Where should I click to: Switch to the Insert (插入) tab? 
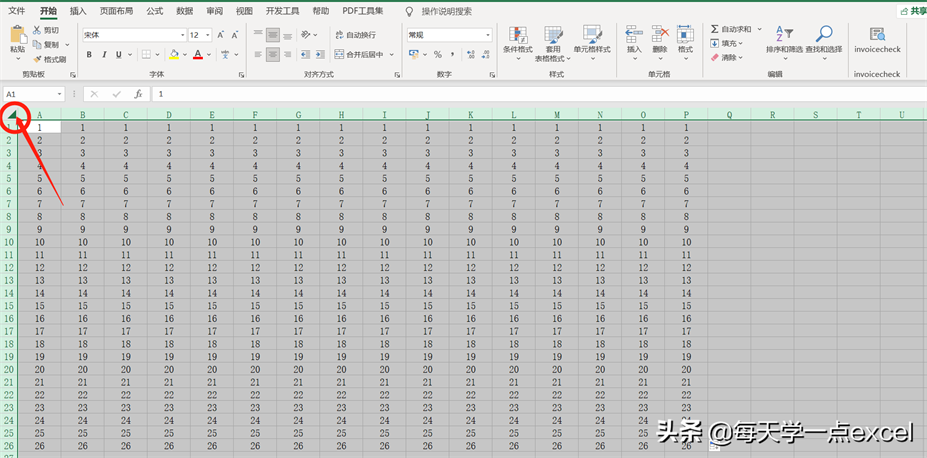(78, 11)
